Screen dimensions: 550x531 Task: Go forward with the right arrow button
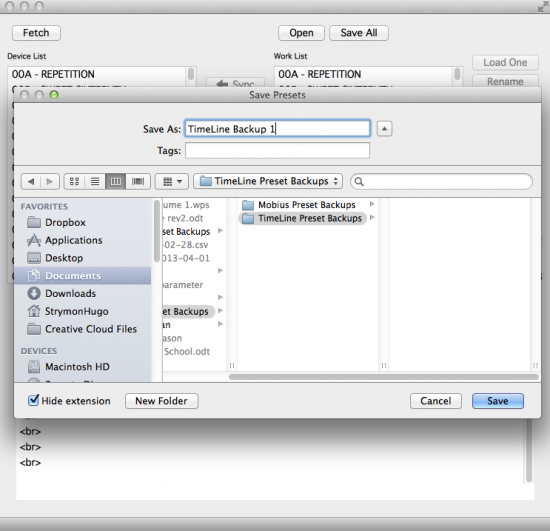[50, 181]
